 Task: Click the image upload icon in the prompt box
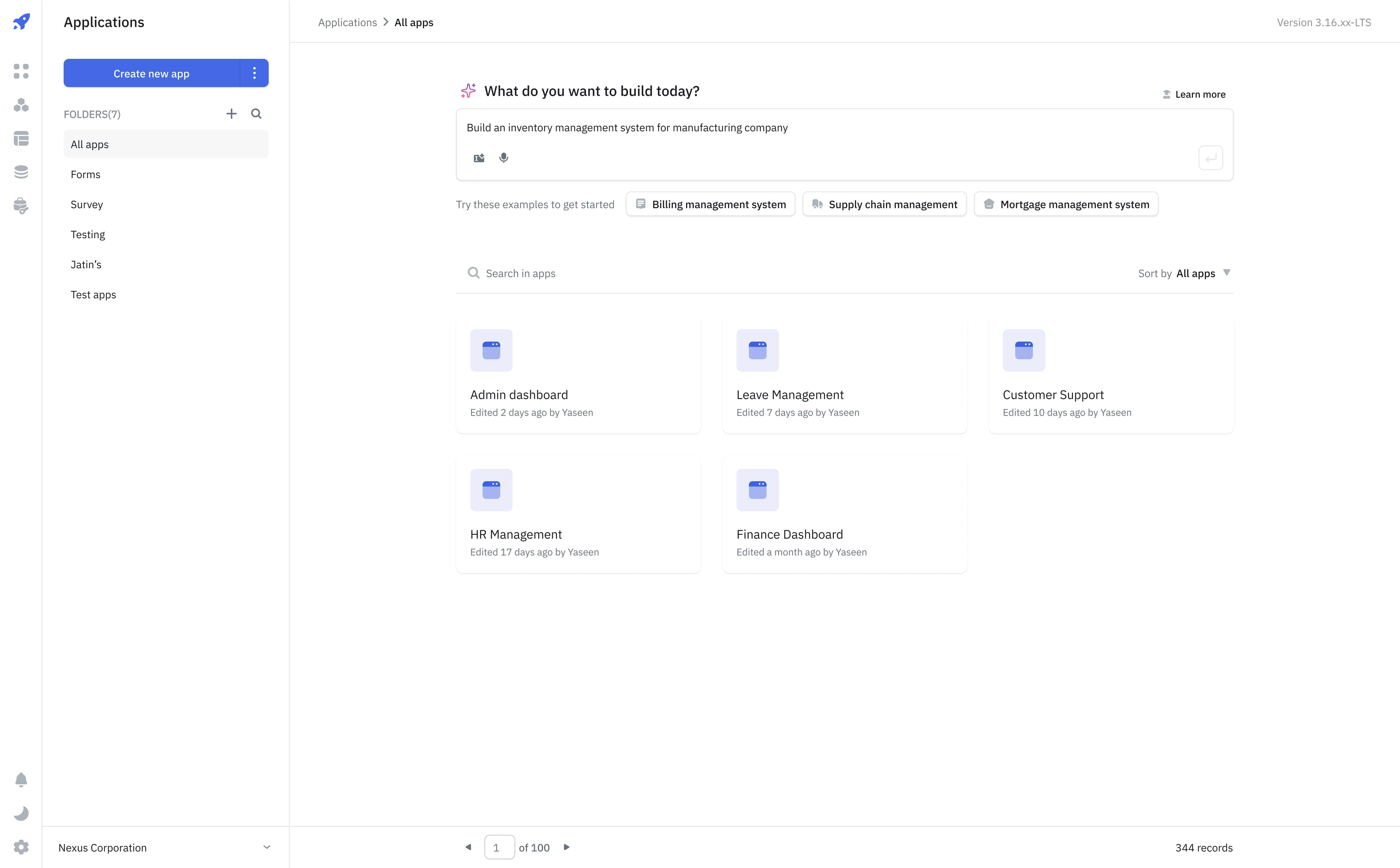pyautogui.click(x=479, y=158)
